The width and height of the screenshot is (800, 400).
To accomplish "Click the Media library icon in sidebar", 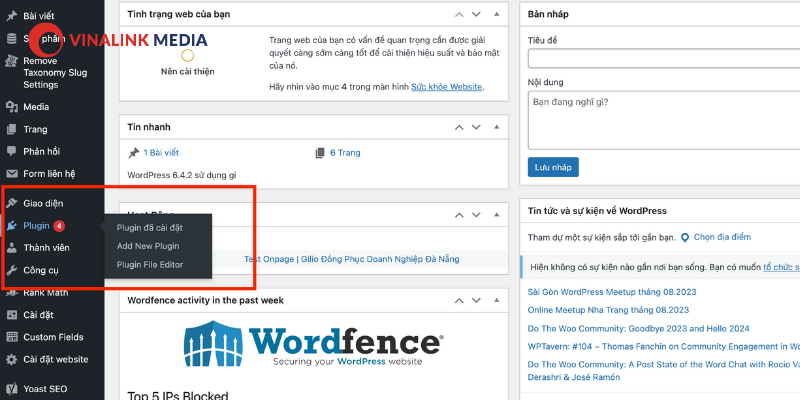I will [x=11, y=107].
